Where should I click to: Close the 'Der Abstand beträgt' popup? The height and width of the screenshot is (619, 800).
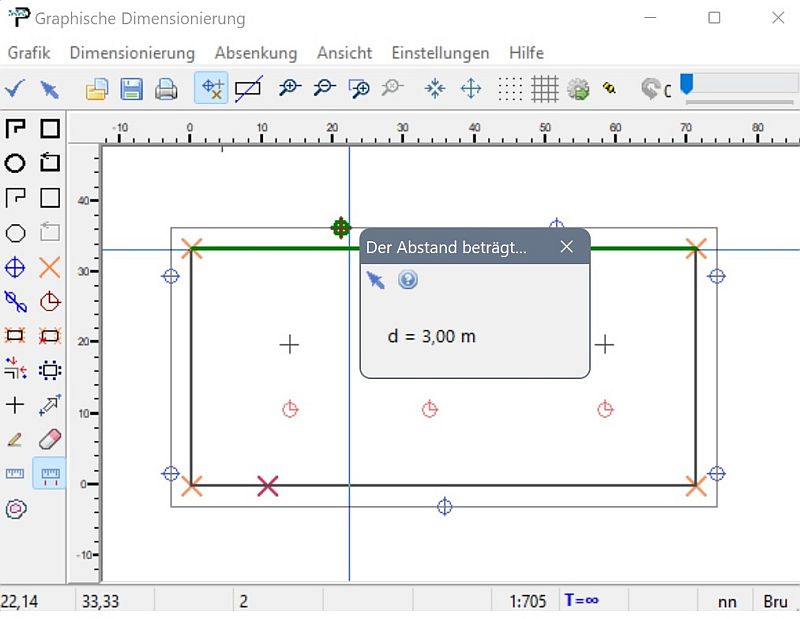(566, 247)
